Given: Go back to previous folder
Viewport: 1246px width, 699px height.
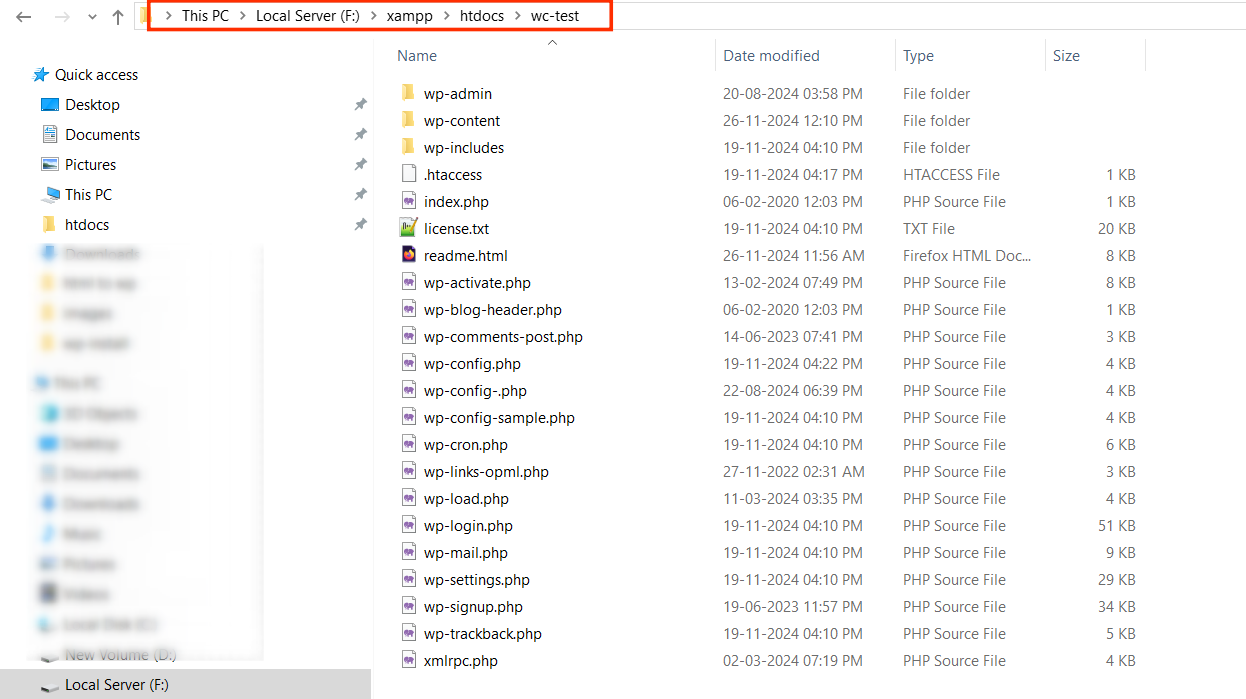Looking at the screenshot, I should click(x=23, y=16).
